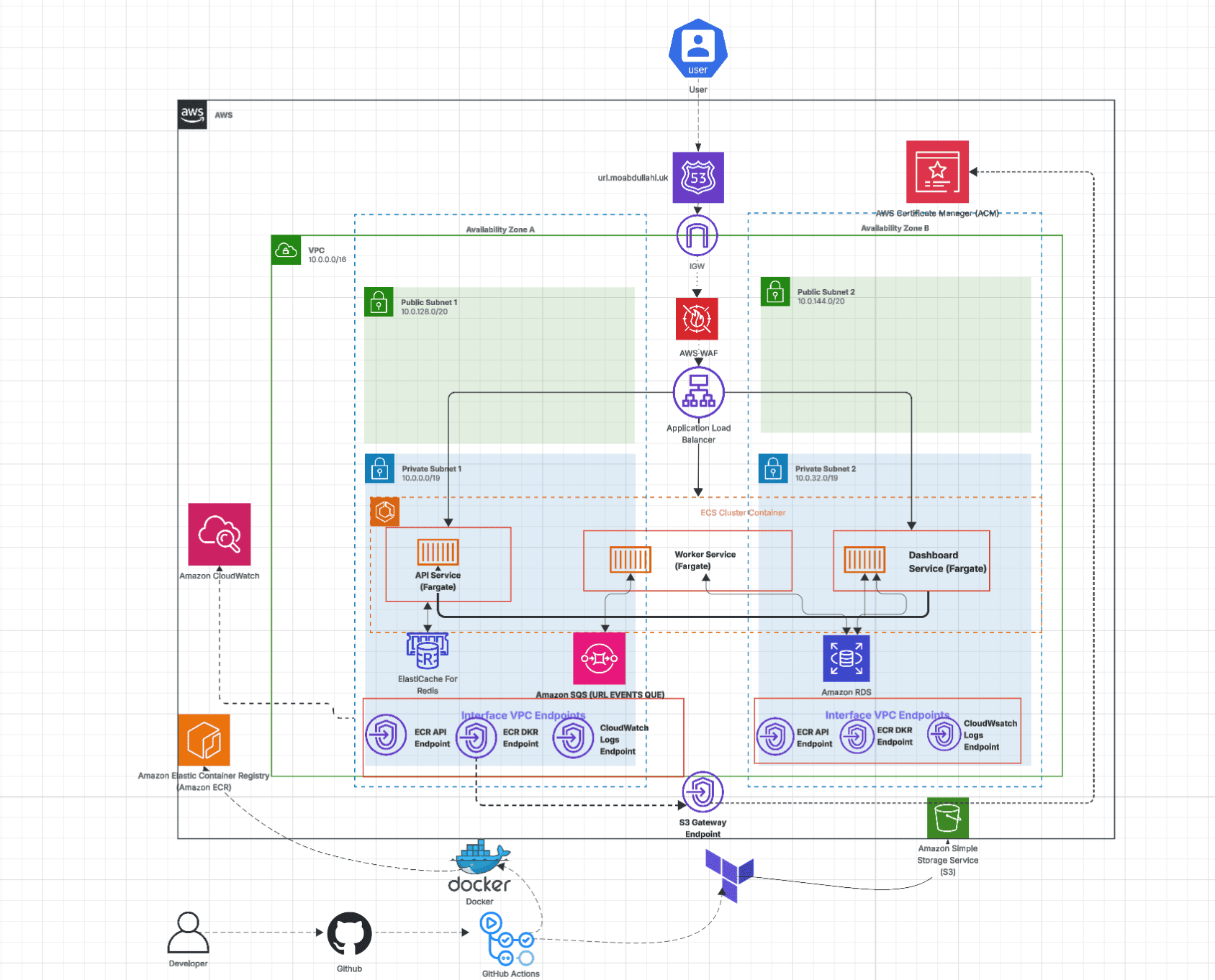Viewport: 1215px width, 980px height.
Task: Select zone B ECR DKR Endpoint icon
Action: pos(857,736)
